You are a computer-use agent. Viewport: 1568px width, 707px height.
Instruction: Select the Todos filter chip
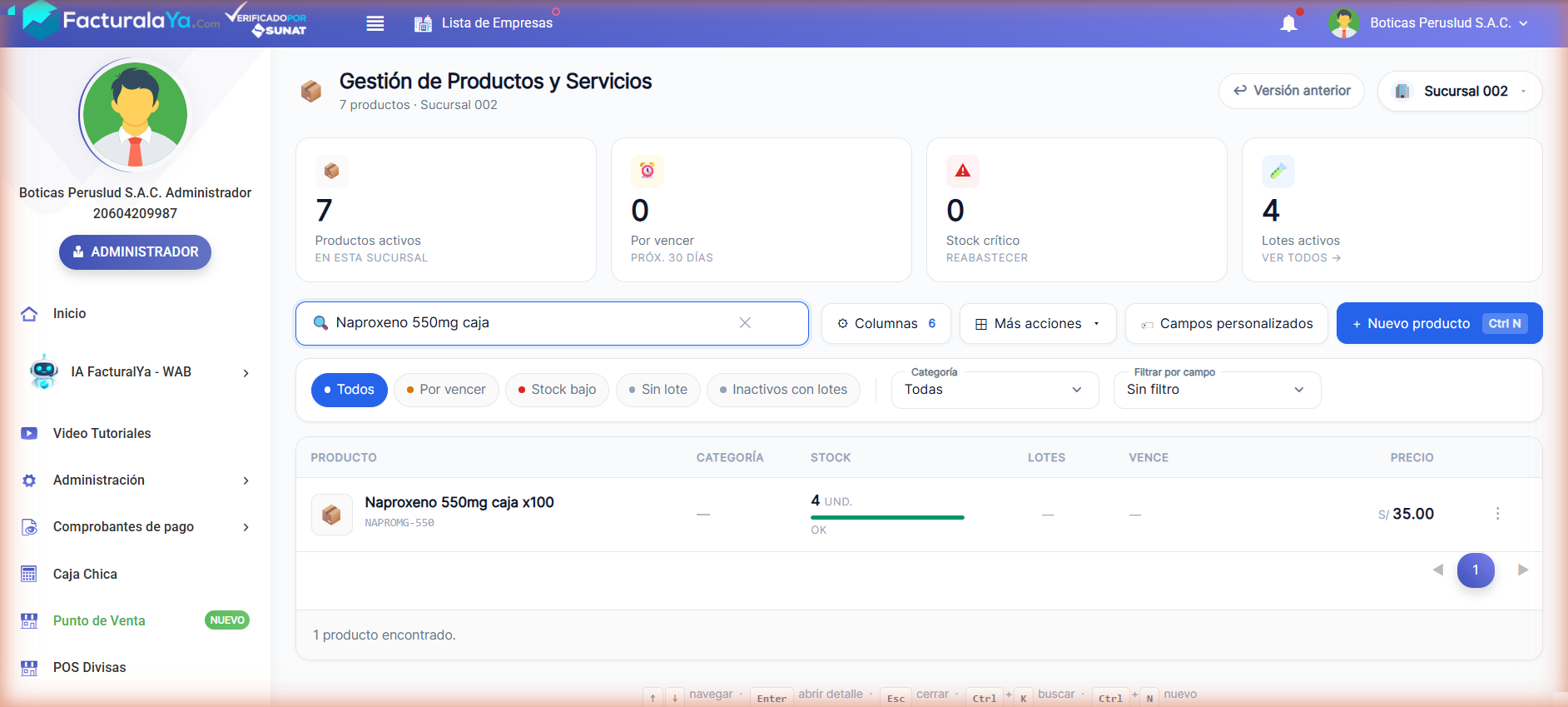350,390
